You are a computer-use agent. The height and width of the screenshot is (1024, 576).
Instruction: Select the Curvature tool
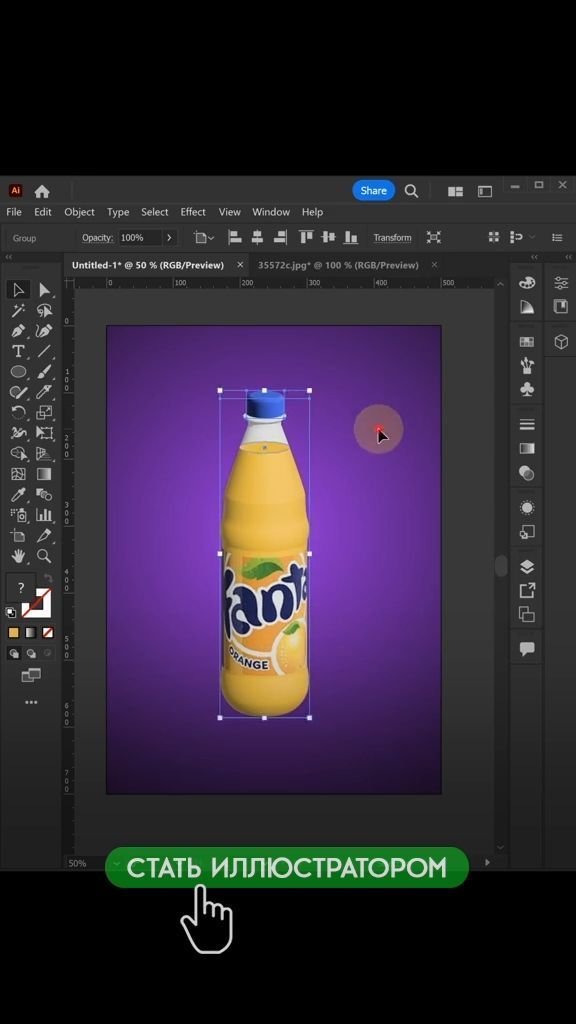point(44,331)
